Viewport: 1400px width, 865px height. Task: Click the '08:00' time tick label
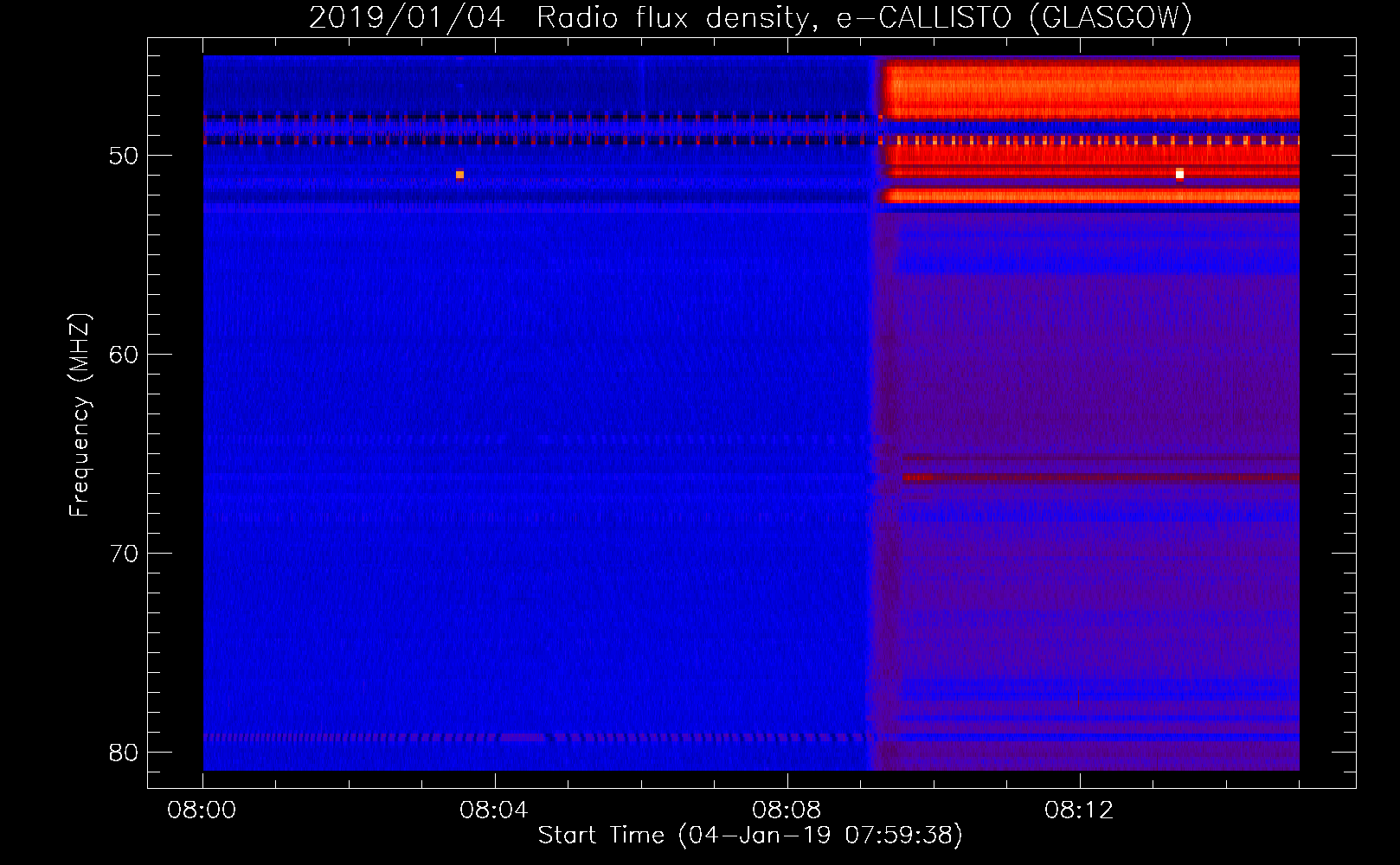(202, 811)
